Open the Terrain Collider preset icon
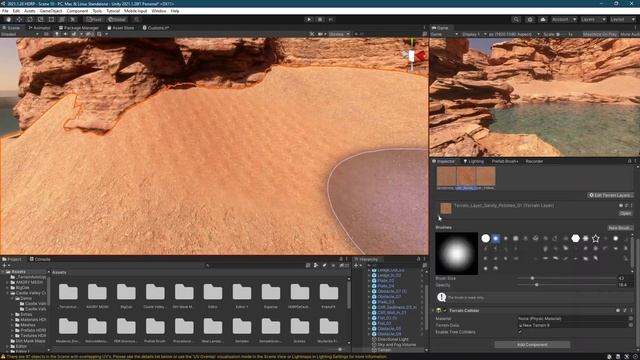This screenshot has width=640, height=360. (x=624, y=311)
